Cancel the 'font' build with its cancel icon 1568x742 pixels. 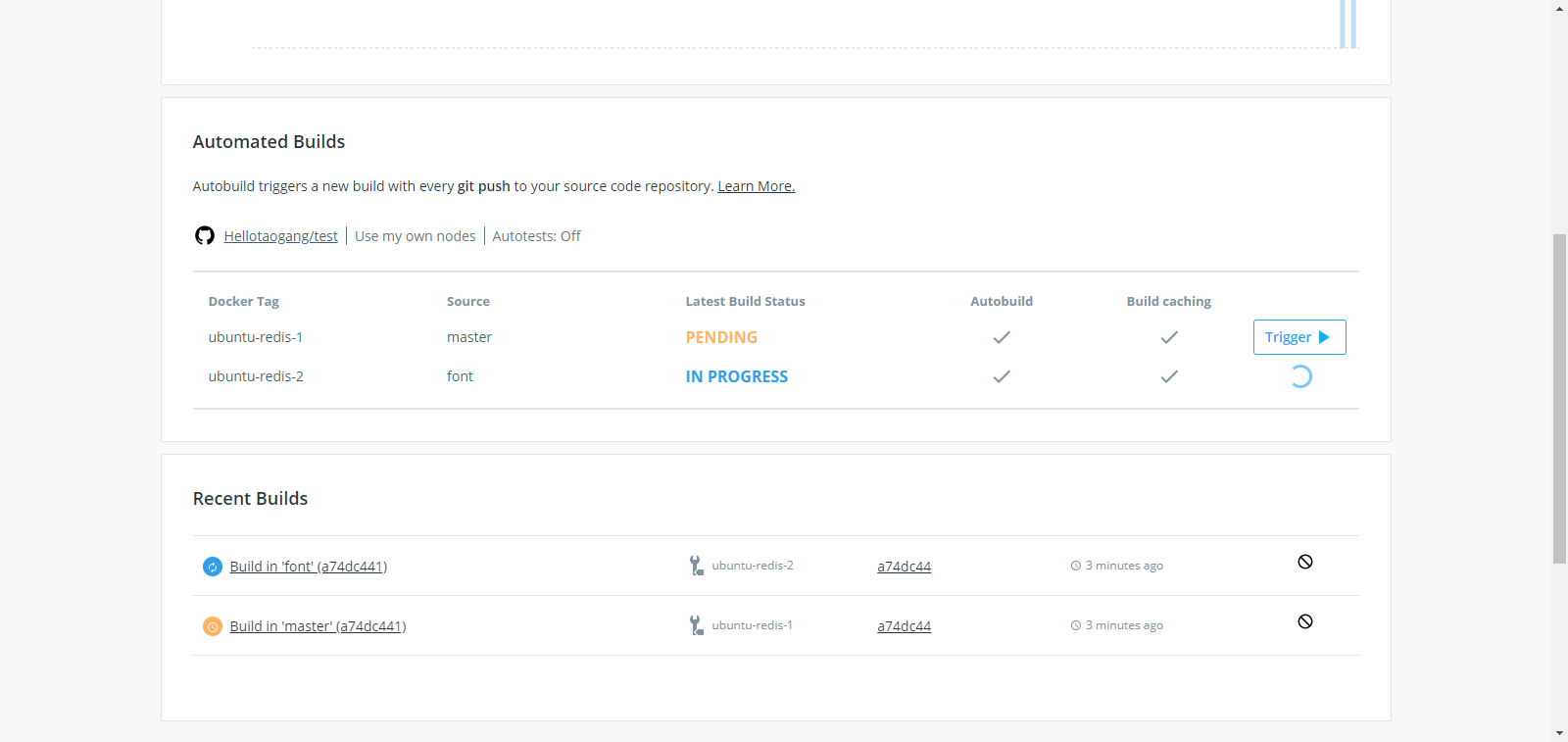1305,562
